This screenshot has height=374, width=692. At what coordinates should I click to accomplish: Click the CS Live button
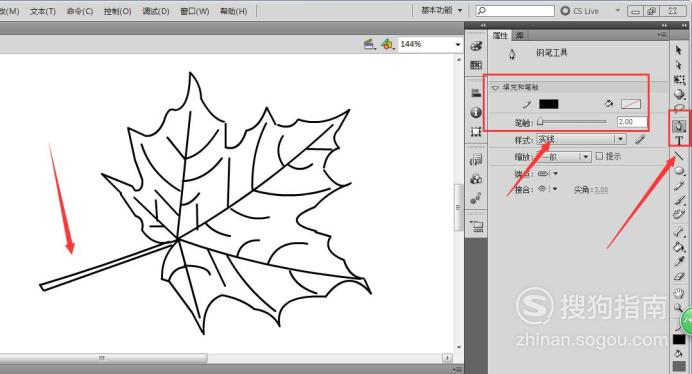point(579,11)
